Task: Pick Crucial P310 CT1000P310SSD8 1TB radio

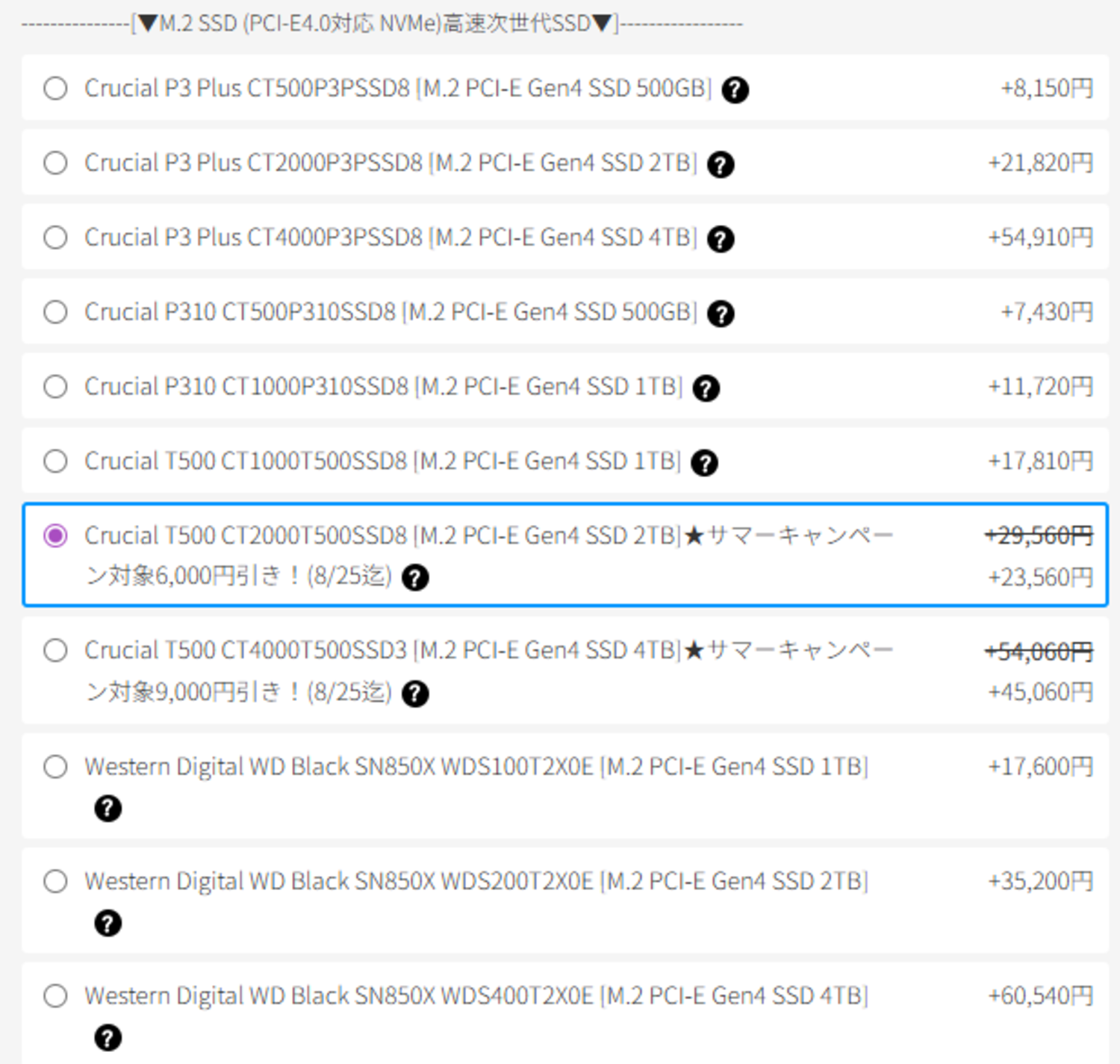Action: coord(55,387)
